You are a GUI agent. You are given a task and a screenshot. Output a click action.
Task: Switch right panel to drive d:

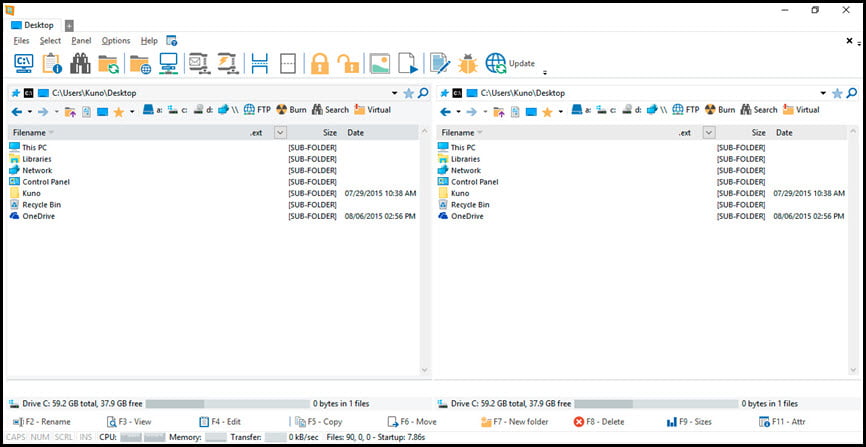[632, 110]
